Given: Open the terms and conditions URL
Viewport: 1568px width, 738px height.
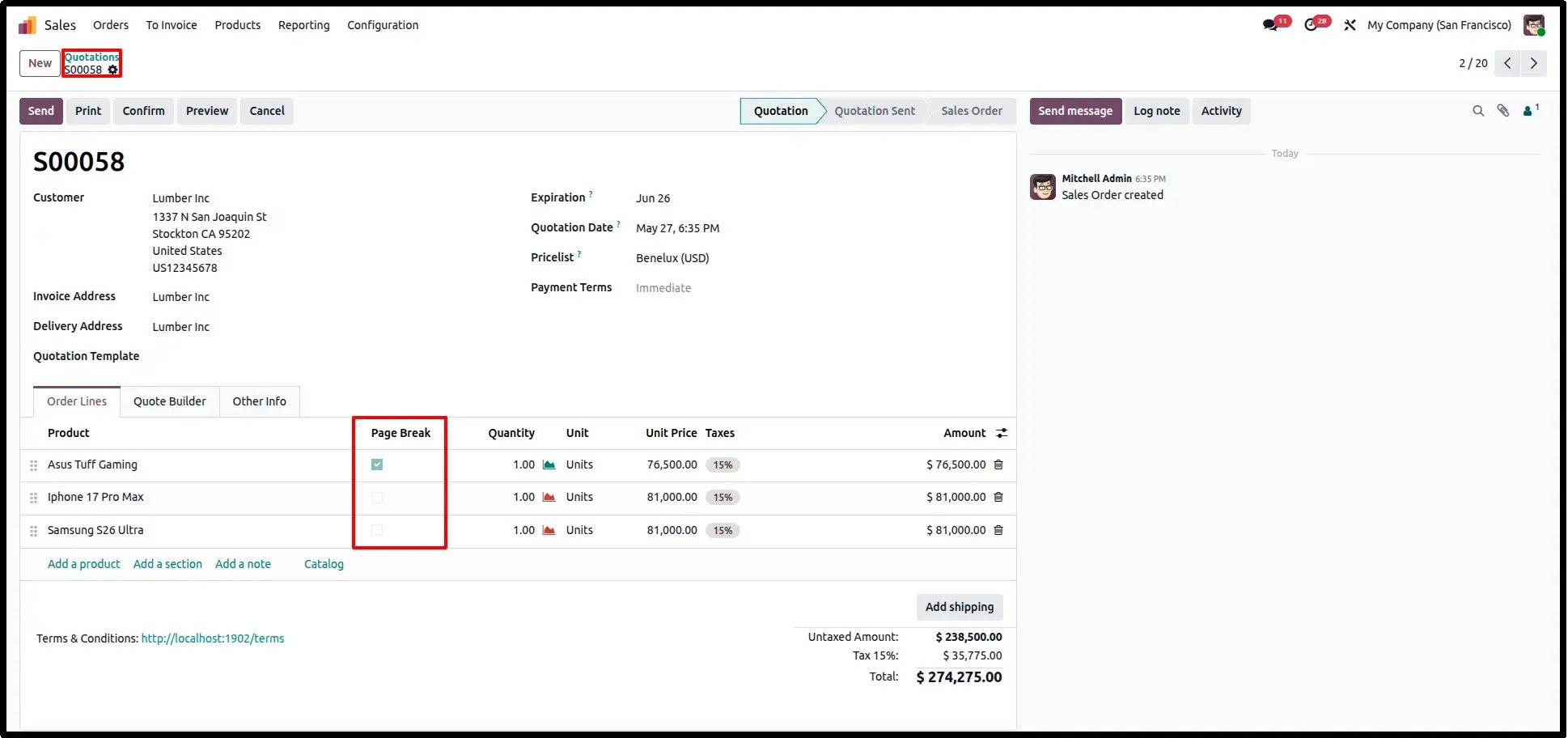Looking at the screenshot, I should [213, 638].
